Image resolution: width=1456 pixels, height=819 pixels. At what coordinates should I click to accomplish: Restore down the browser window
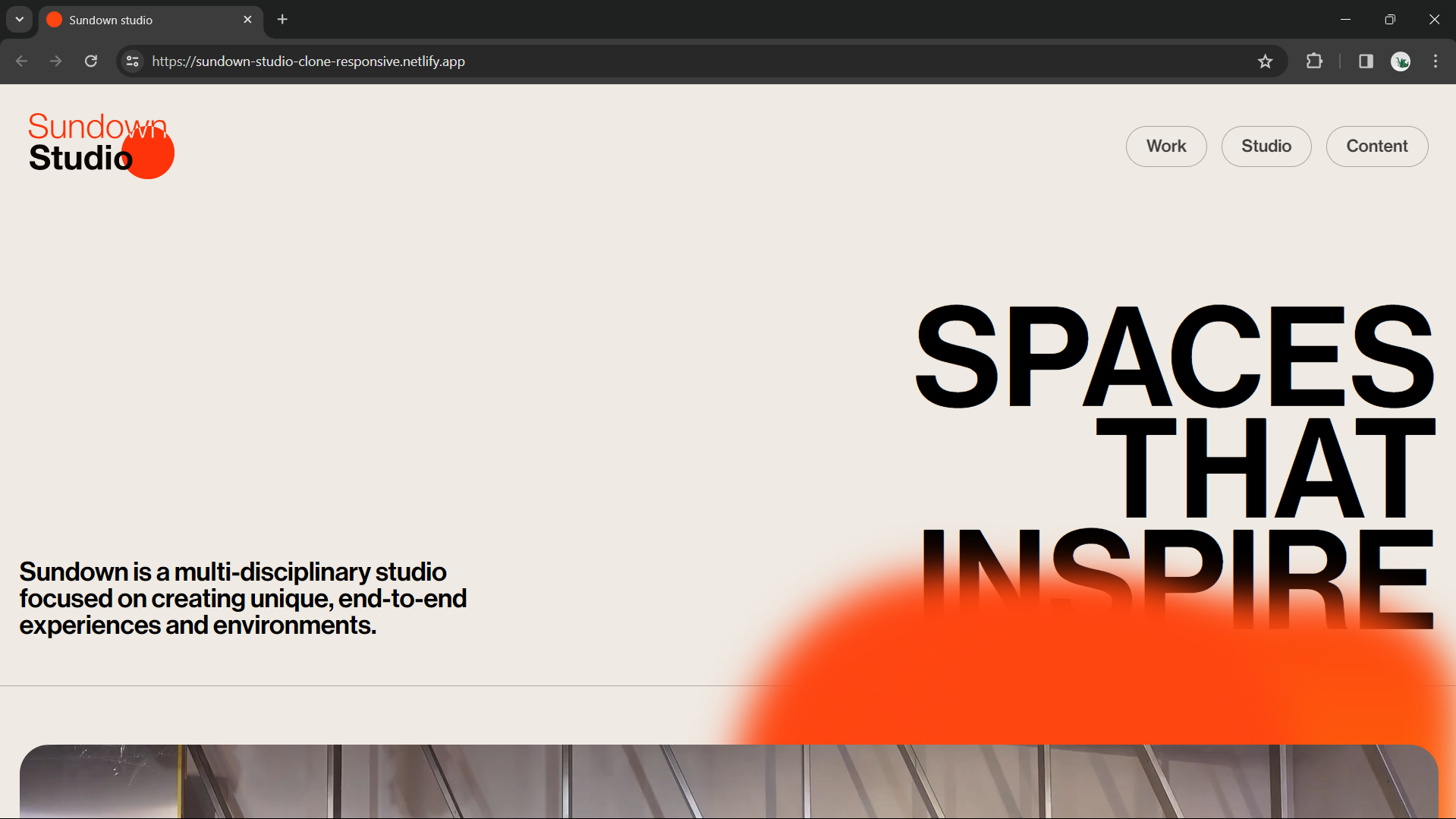(1390, 20)
